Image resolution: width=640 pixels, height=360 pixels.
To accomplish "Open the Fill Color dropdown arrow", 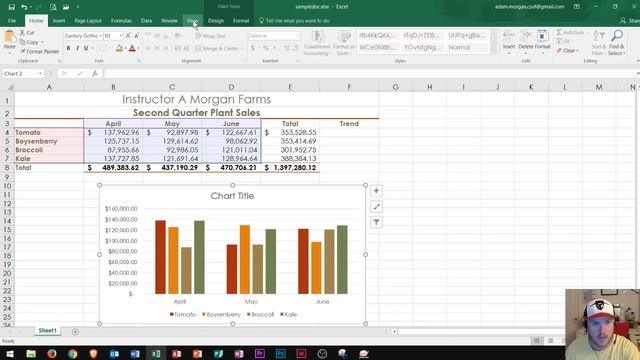I will coord(125,49).
